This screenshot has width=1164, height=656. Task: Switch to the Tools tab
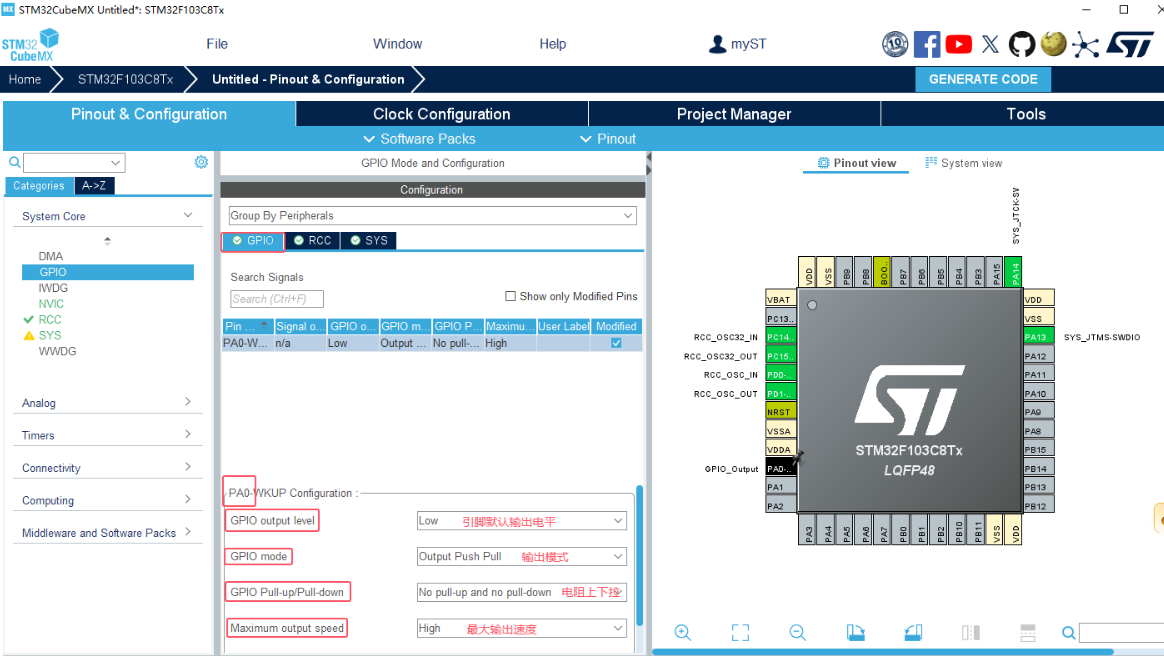(1025, 114)
